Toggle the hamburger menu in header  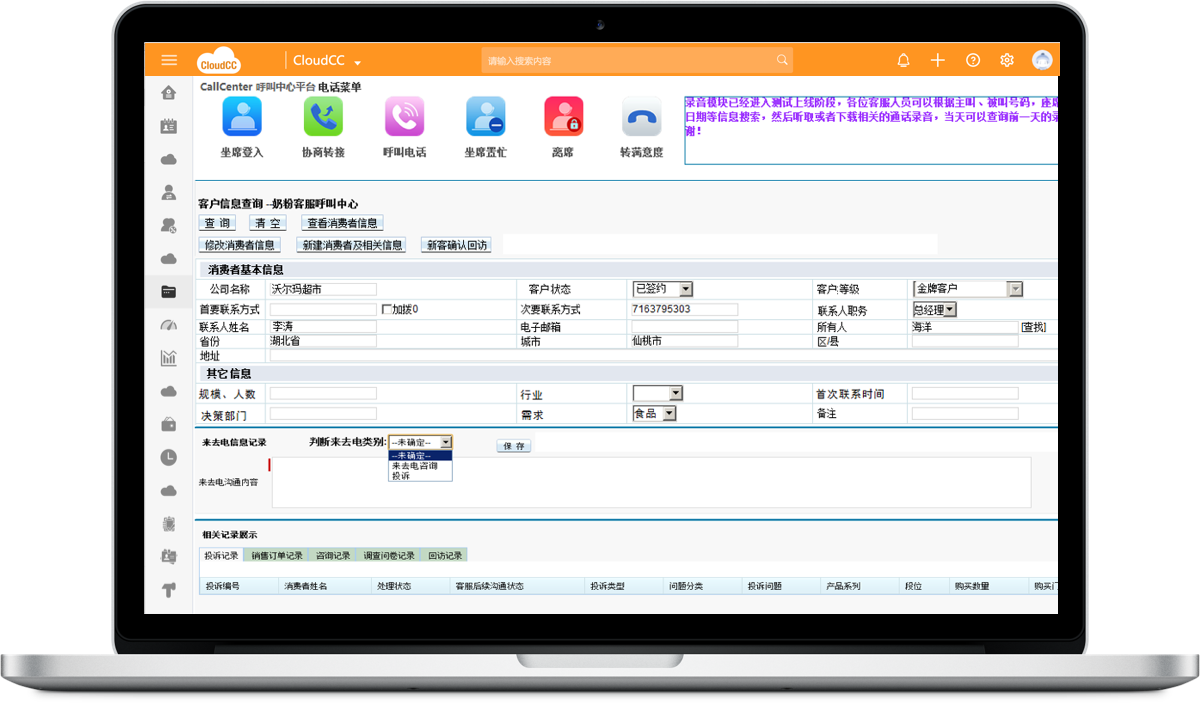[169, 60]
